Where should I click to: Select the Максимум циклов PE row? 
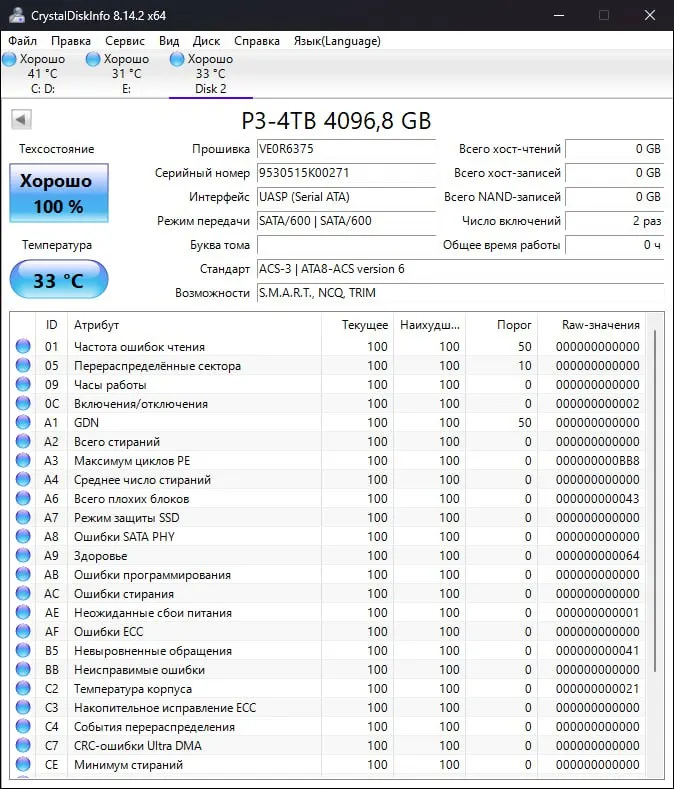click(x=327, y=460)
